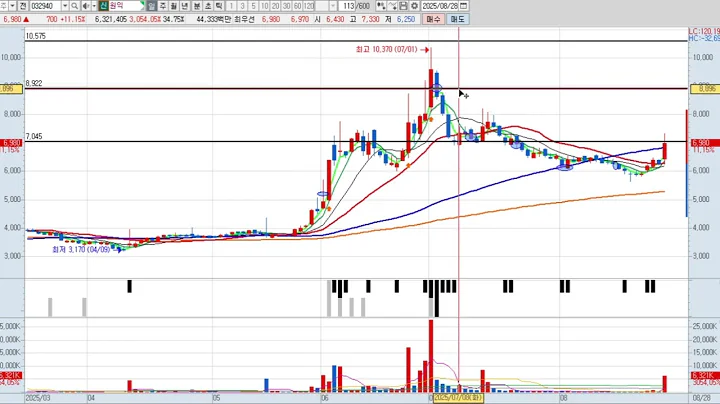The width and height of the screenshot is (720, 404).
Task: Click the high price 7,330 value
Action: coord(370,19)
